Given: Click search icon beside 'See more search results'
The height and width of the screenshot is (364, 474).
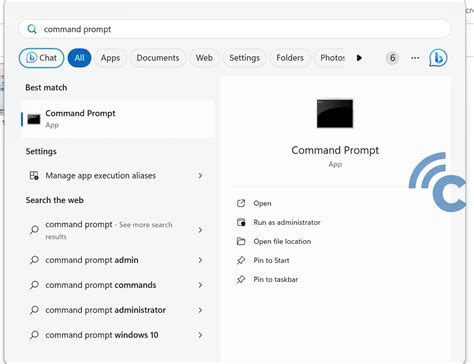Looking at the screenshot, I should point(34,230).
